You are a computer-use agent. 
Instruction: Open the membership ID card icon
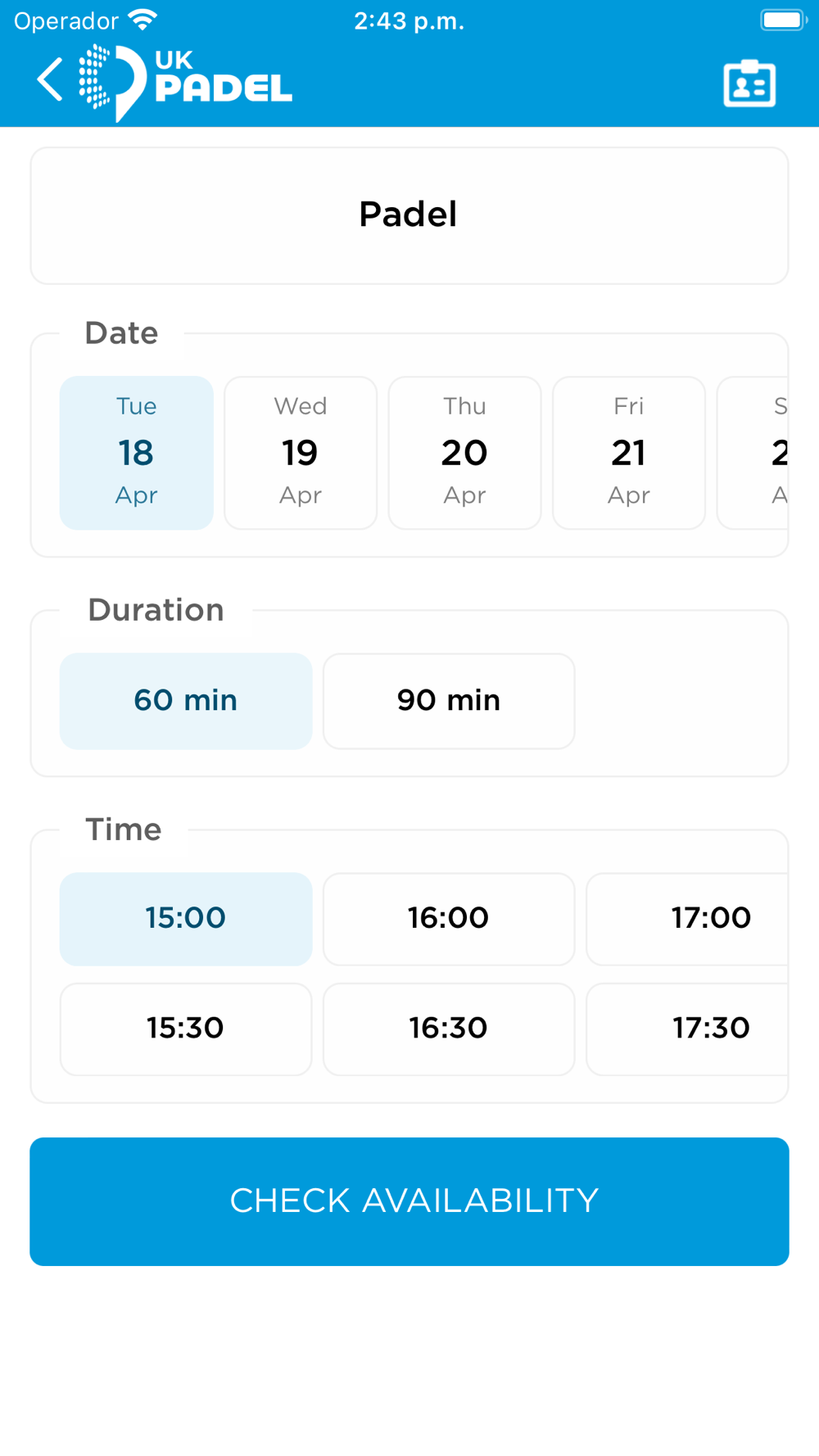tap(749, 83)
